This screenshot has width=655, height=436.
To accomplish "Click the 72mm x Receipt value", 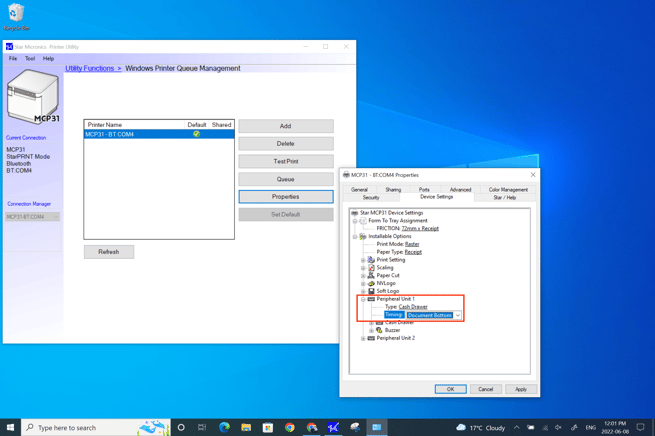I will click(420, 228).
